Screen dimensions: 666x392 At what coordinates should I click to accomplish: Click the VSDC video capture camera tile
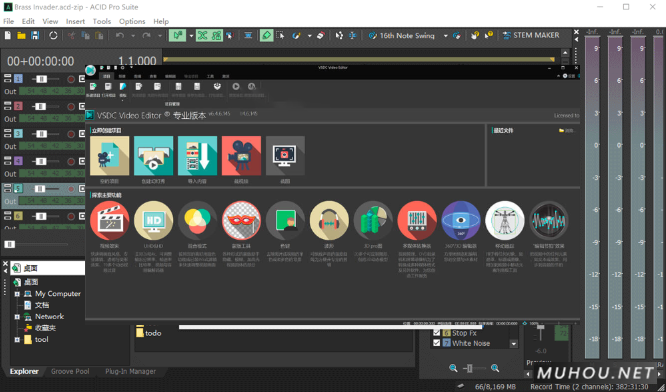(241, 155)
